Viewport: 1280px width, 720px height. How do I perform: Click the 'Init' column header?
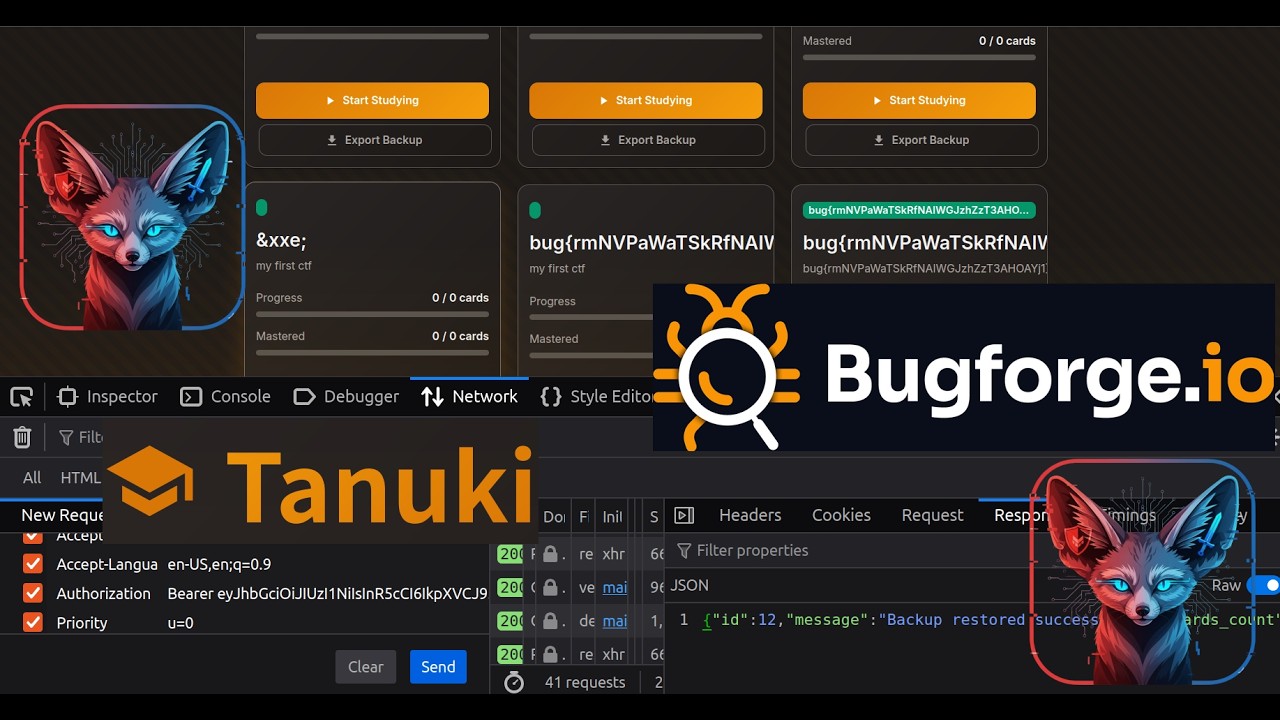coord(612,517)
